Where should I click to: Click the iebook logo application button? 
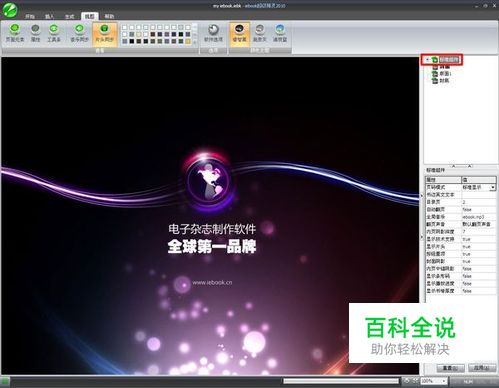[10, 10]
